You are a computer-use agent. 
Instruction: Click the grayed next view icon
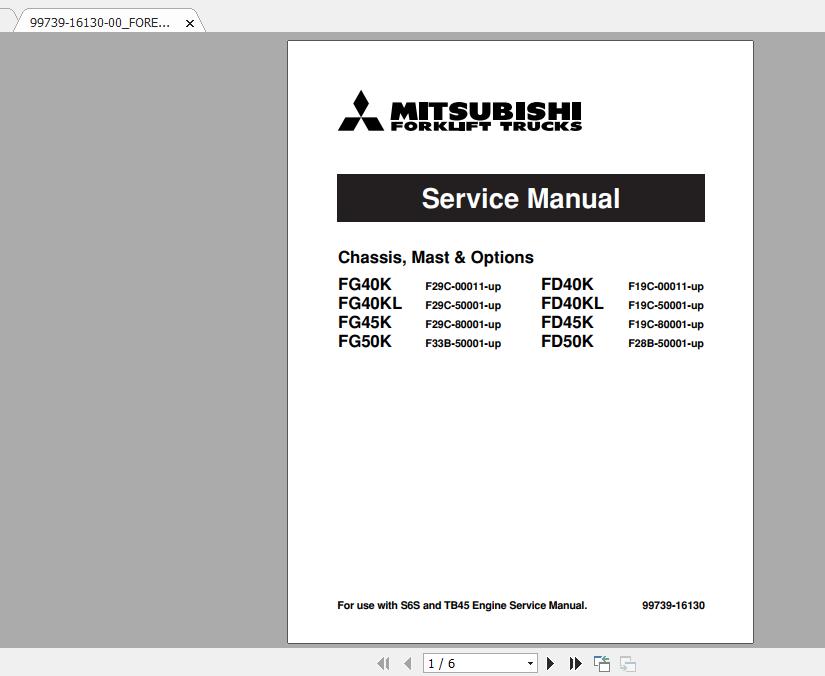[626, 663]
